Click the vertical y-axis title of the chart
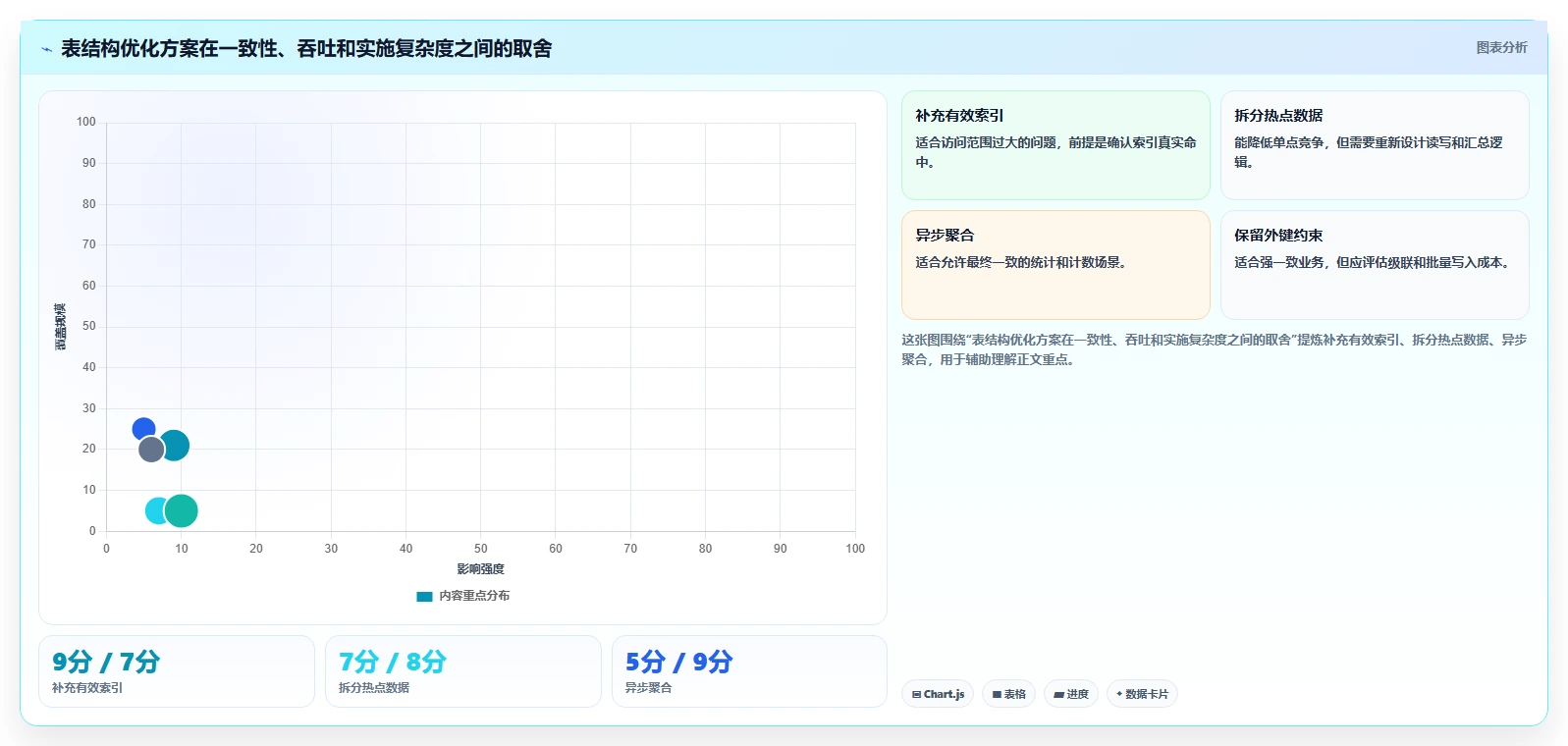This screenshot has width=1568, height=746. point(60,327)
